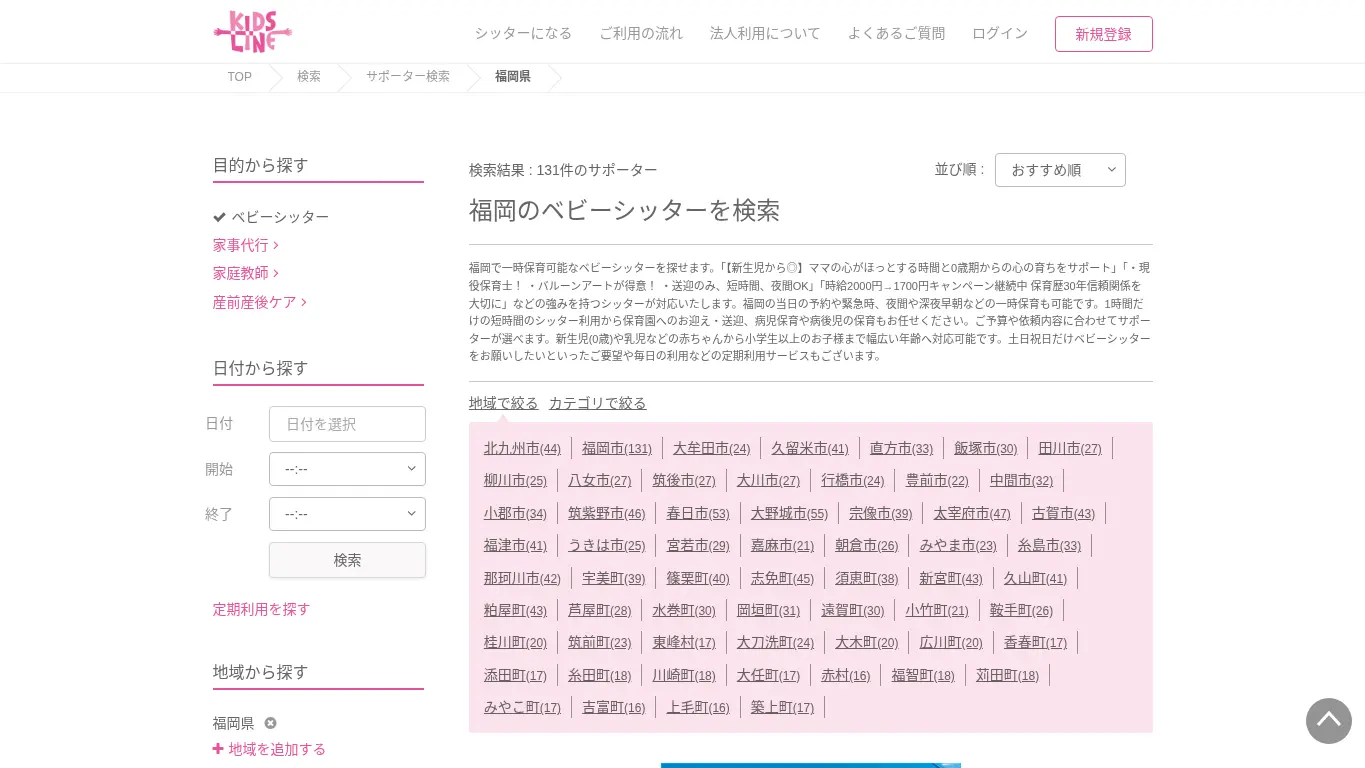The width and height of the screenshot is (1365, 768).
Task: Click the Kids Line logo
Action: point(252,32)
